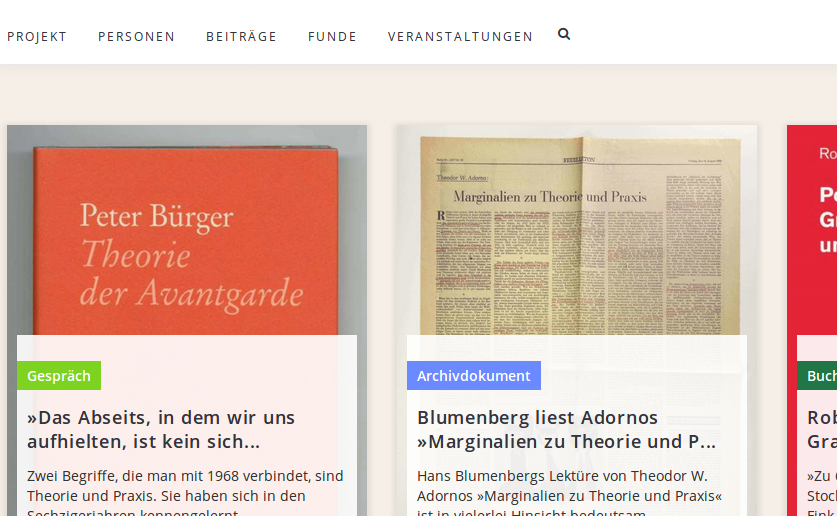This screenshot has height=516, width=837.
Task: Click the red card on the right edge
Action: click(812, 320)
